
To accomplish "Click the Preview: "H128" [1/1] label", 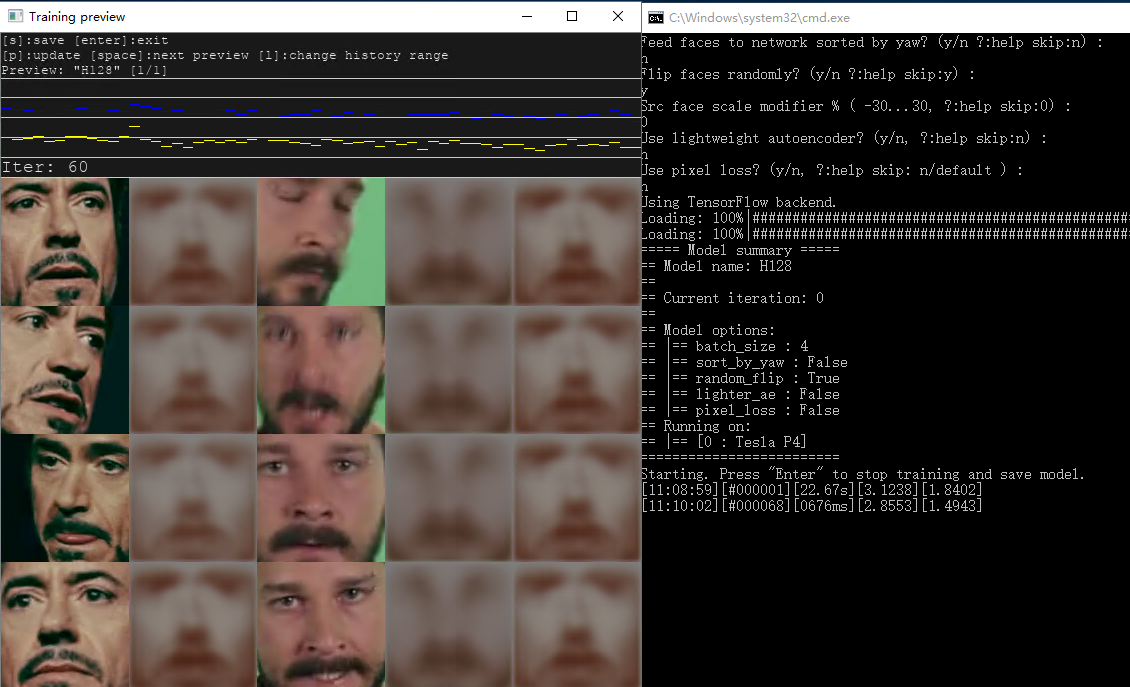I will 84,70.
